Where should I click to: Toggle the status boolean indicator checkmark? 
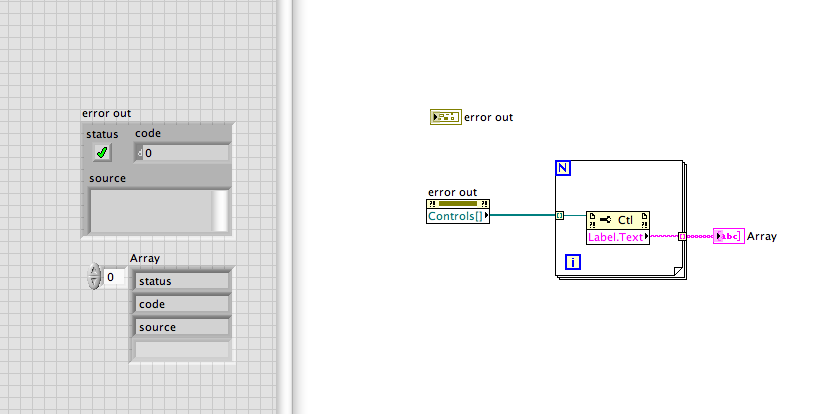point(102,152)
